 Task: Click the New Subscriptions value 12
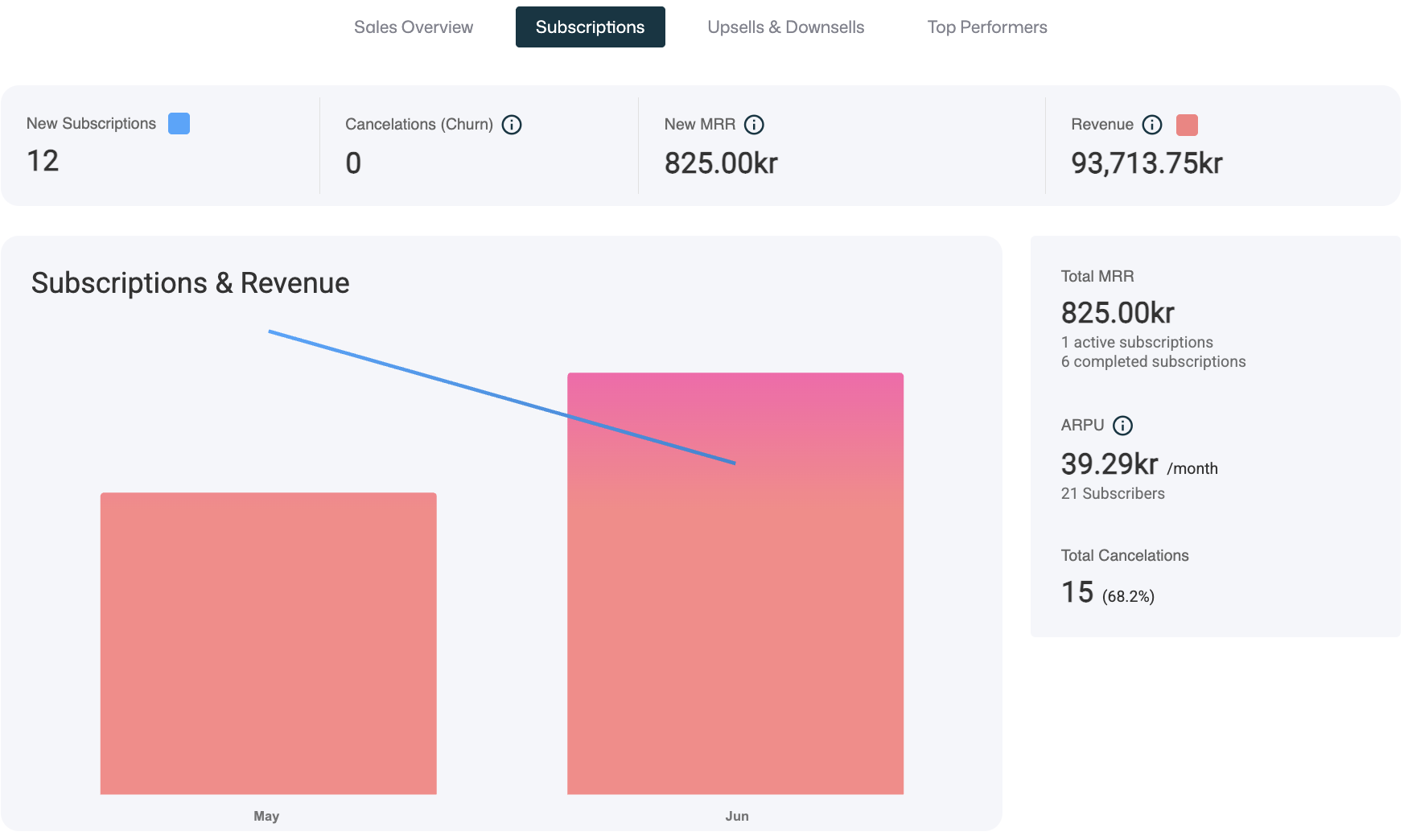(x=43, y=161)
